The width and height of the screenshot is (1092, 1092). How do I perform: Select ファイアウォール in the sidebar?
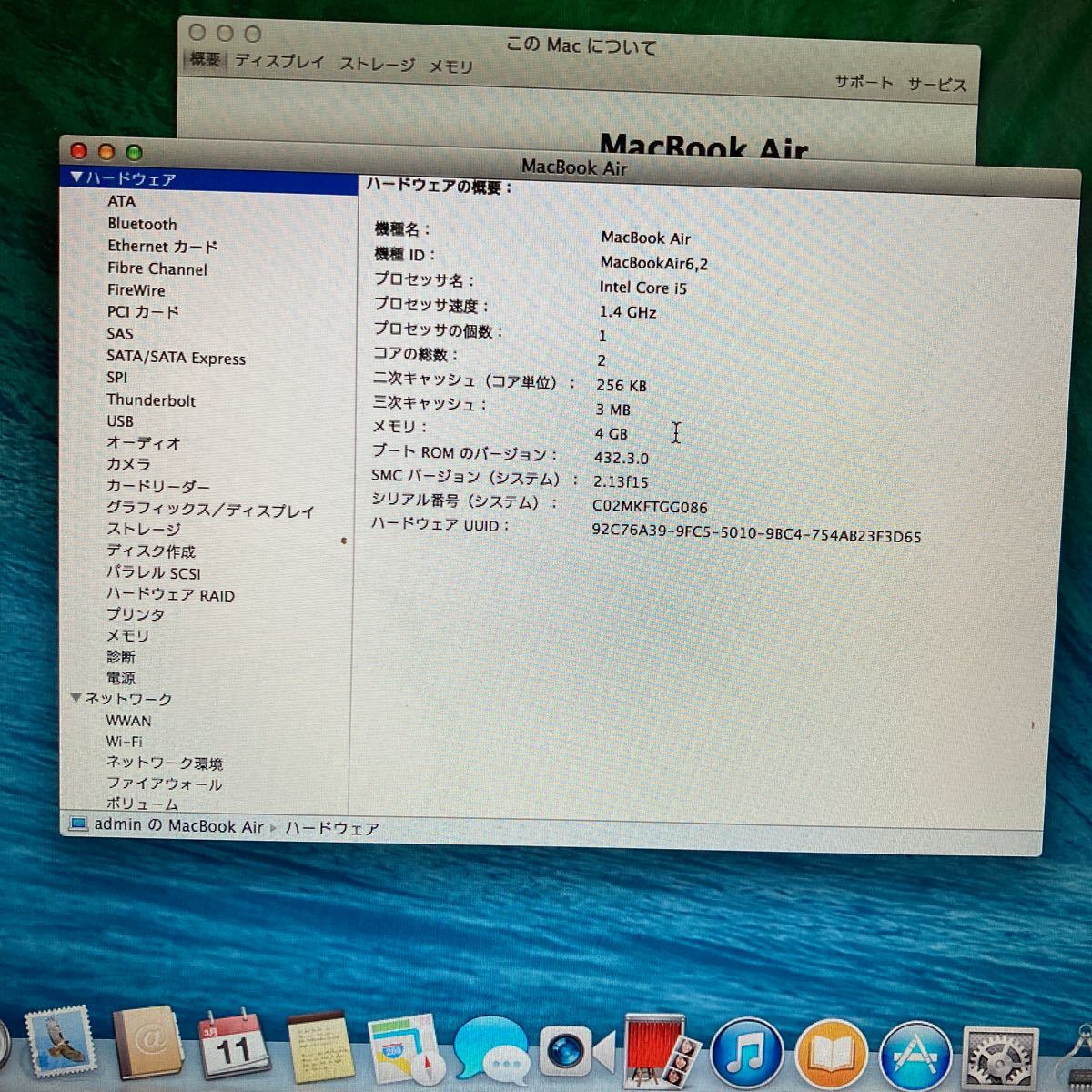point(164,784)
